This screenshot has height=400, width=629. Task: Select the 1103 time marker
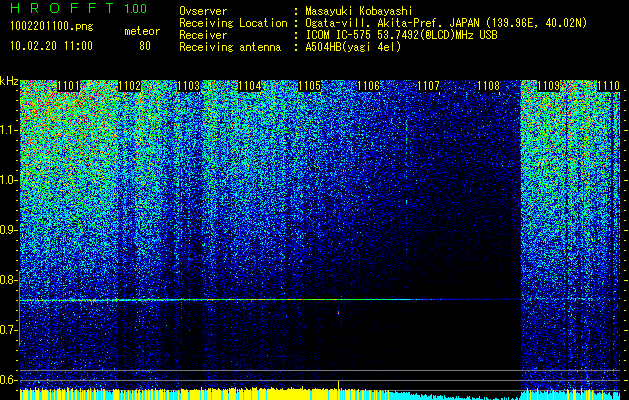coord(188,86)
